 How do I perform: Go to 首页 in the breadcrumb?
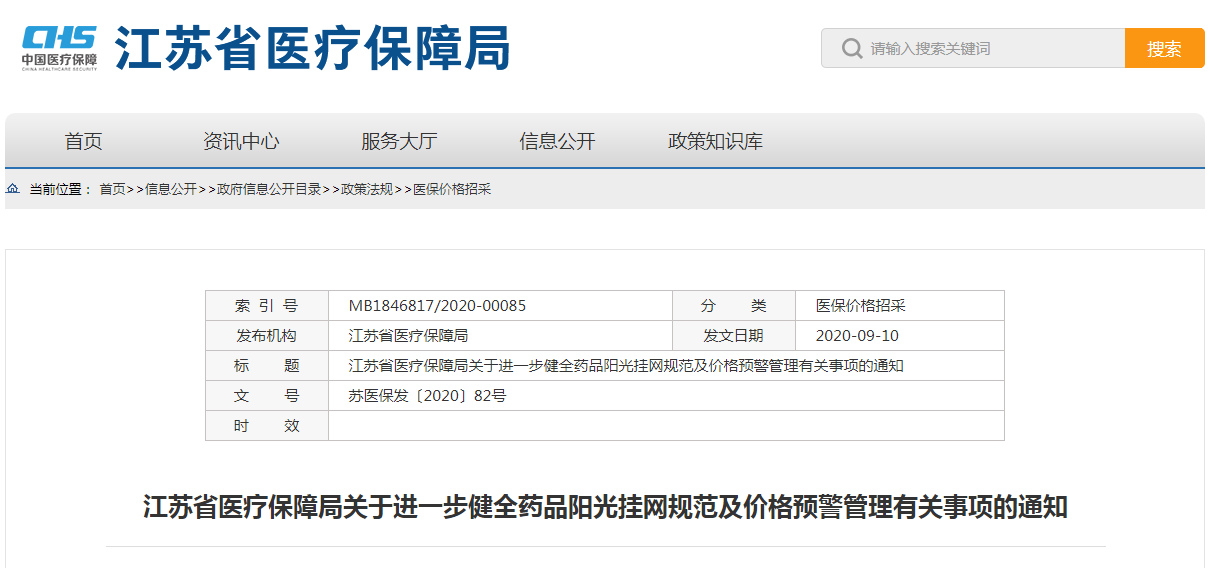tap(112, 189)
